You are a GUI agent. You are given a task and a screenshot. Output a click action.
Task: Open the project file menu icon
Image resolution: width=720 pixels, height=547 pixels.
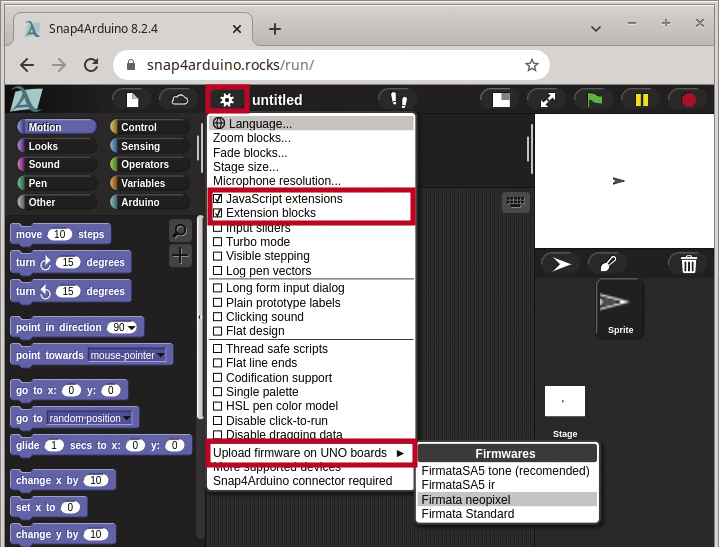point(132,99)
